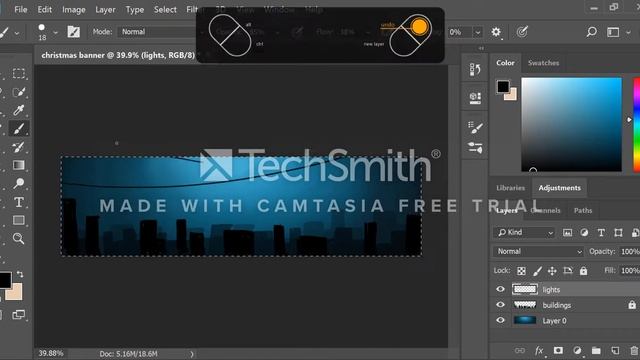Open the Properties panel icon
Viewport: 640px width, 360px height.
(x=475, y=98)
